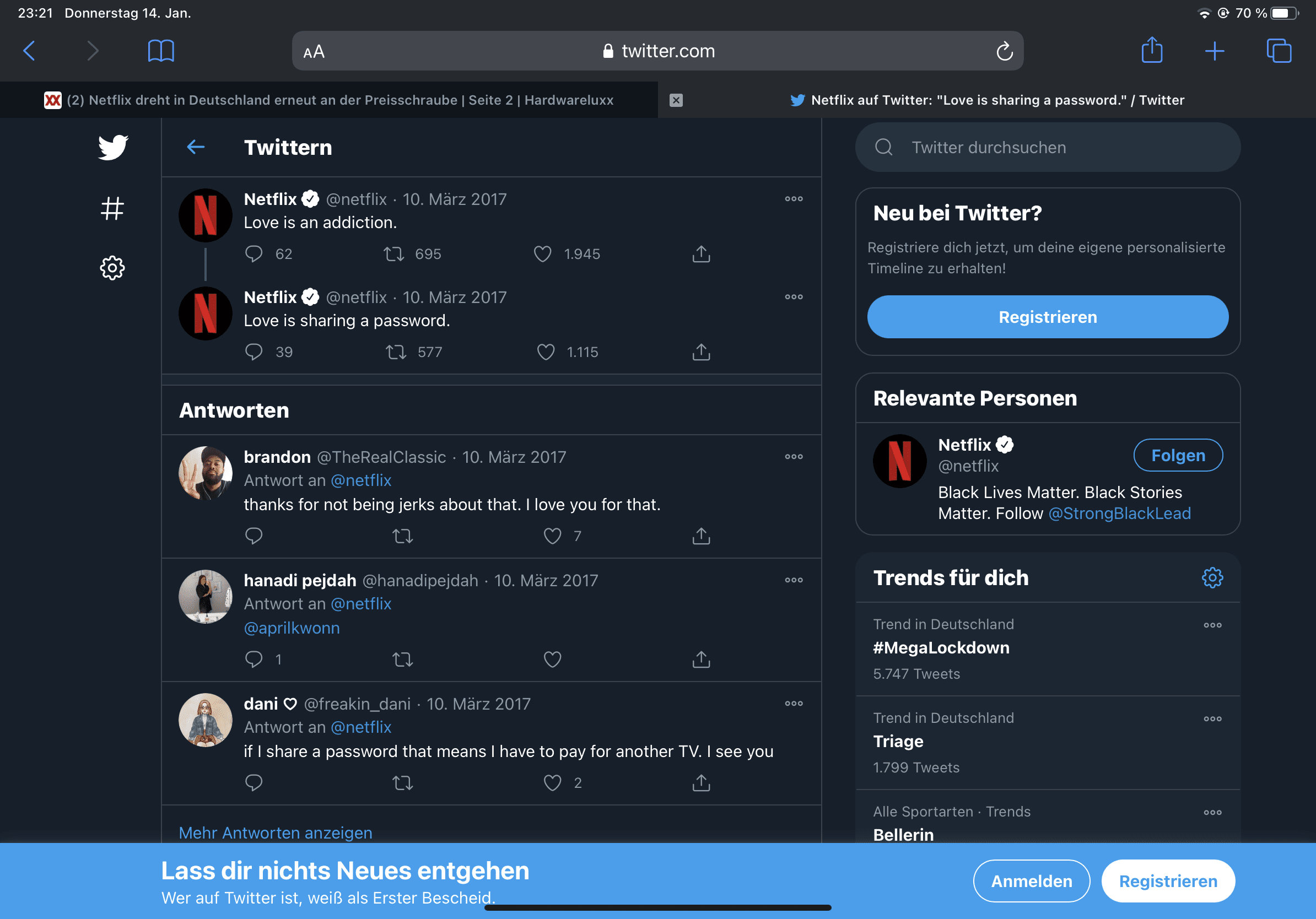Open dani's avatar thumbnail

[205, 720]
